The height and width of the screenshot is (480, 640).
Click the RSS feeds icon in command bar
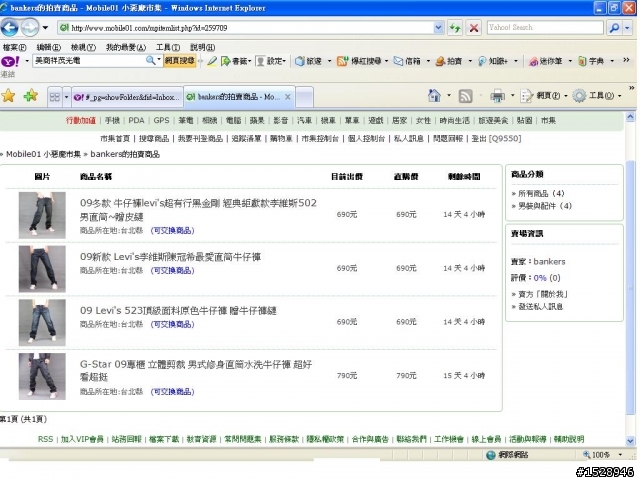[465, 96]
